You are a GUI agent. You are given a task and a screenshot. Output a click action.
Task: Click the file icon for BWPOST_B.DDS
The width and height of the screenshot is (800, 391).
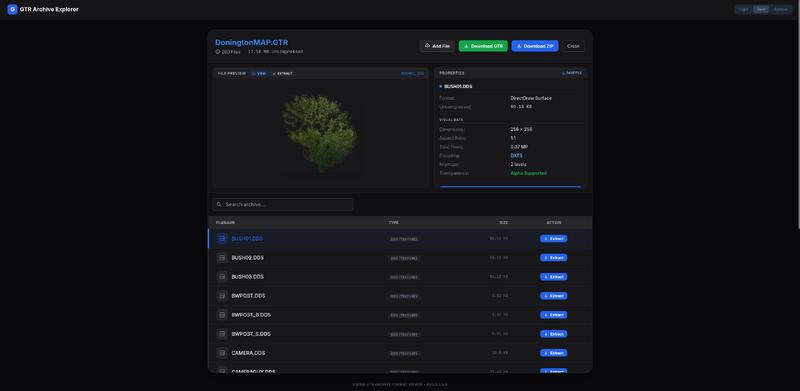(x=222, y=315)
